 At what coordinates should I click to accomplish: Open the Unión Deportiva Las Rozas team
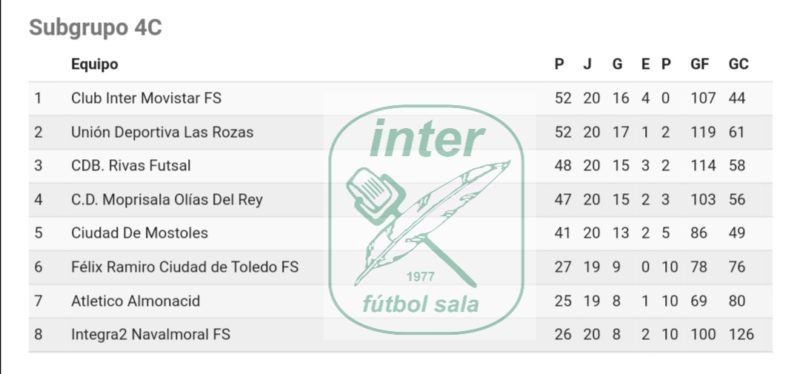162,132
